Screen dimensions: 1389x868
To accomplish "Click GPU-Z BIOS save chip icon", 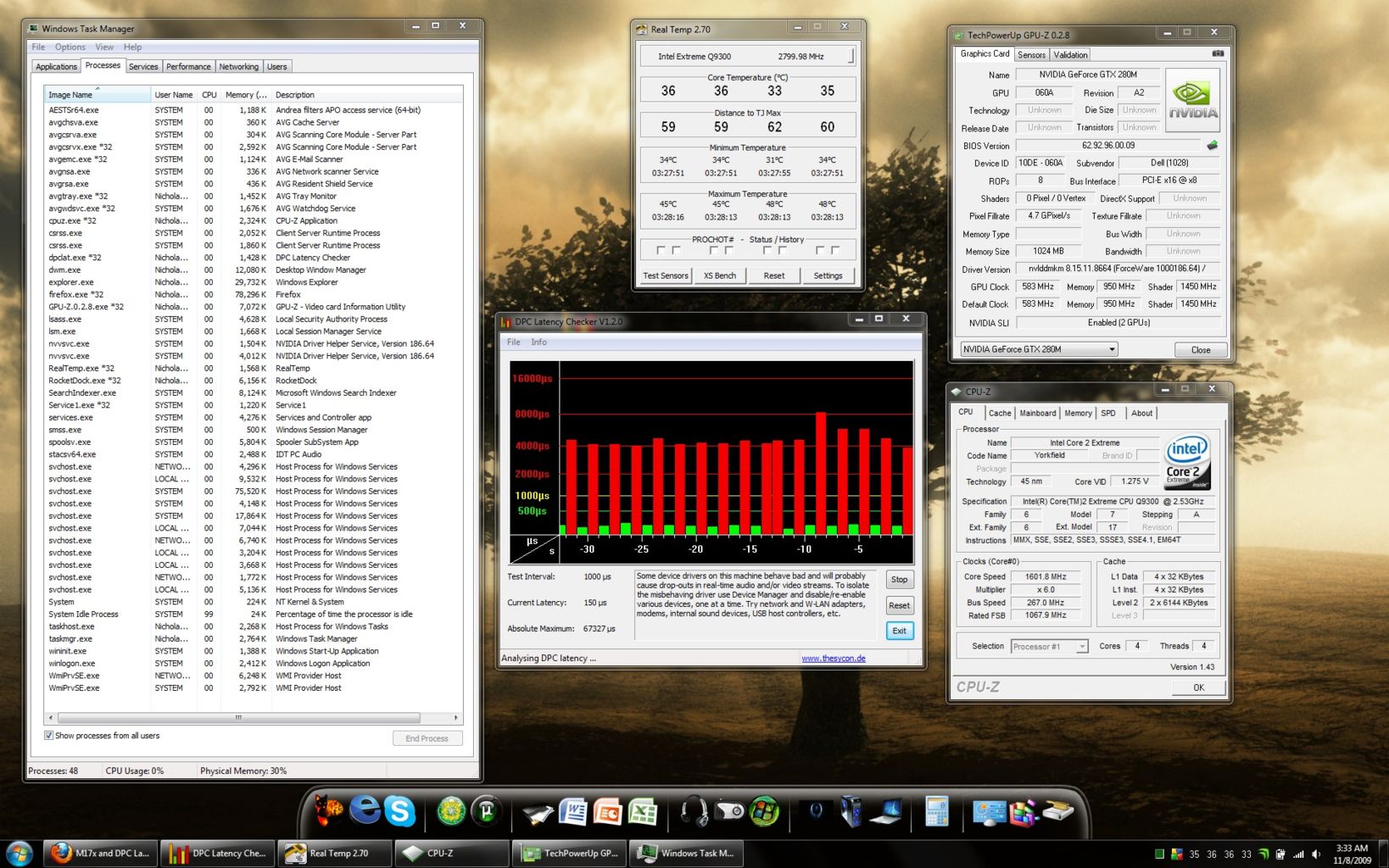I will tap(1212, 146).
